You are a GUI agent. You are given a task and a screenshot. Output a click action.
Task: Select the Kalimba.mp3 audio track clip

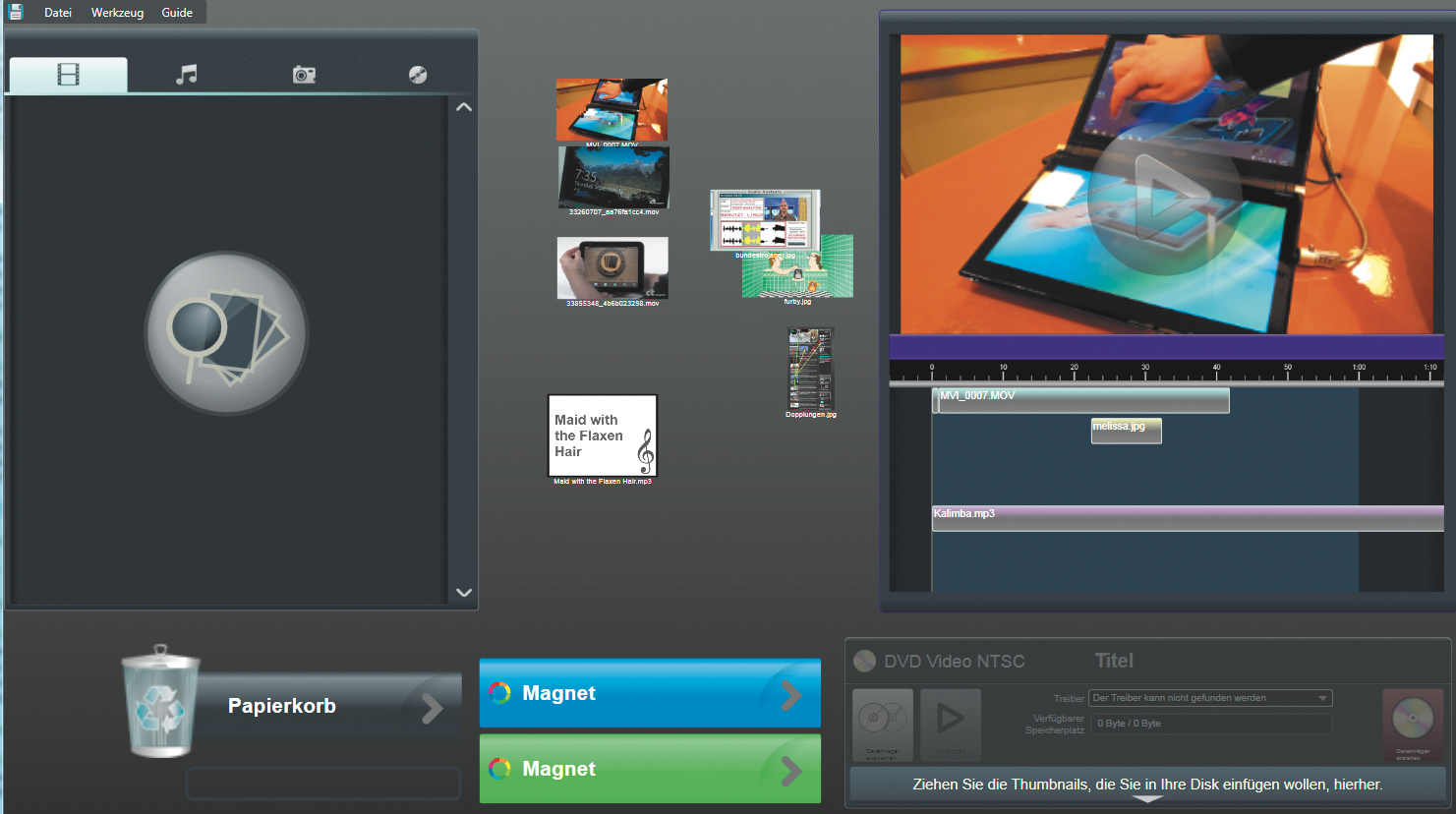click(x=1187, y=518)
